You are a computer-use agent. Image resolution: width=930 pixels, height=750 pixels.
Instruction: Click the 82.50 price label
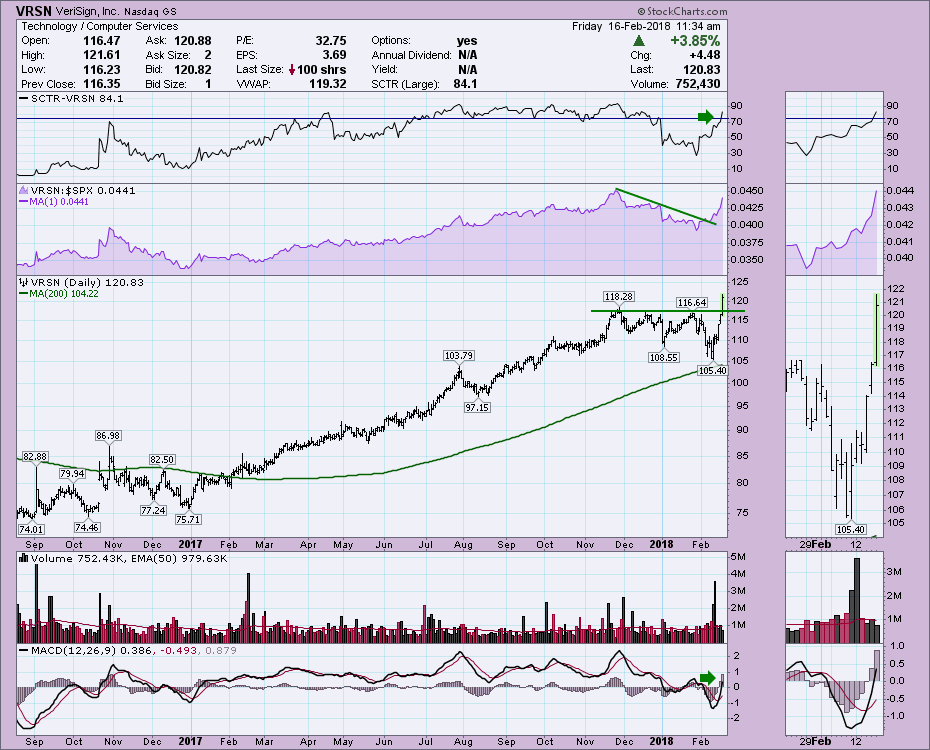[x=162, y=459]
